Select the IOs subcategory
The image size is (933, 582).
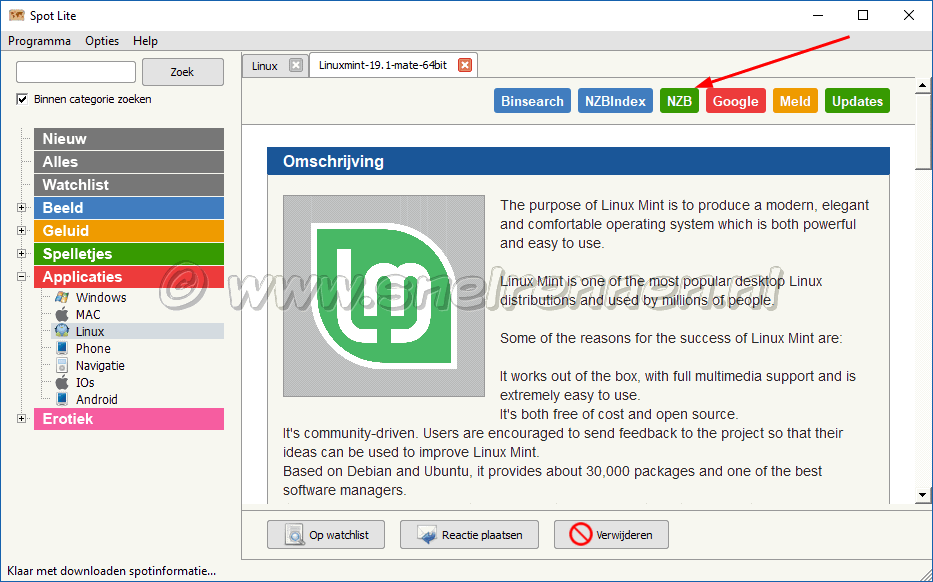85,383
